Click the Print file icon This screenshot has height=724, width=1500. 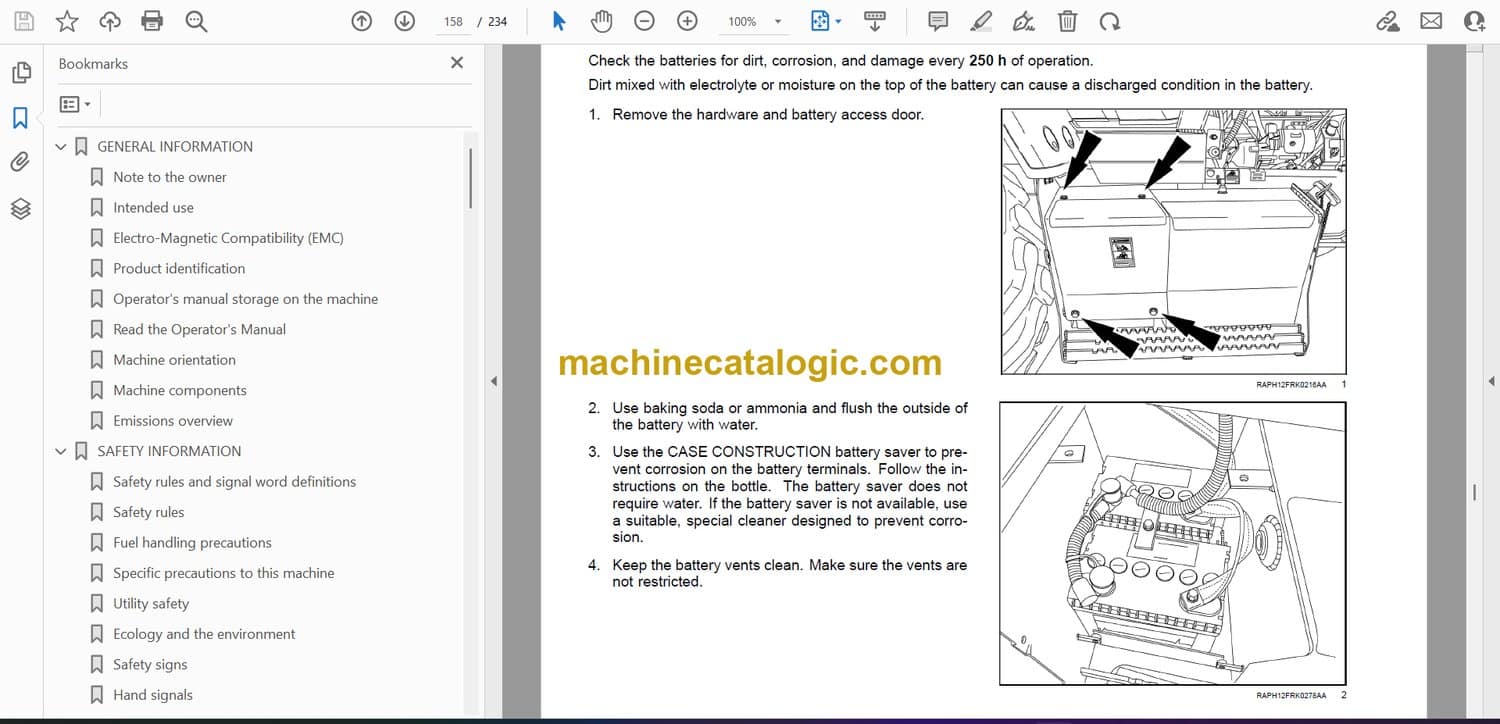point(152,21)
